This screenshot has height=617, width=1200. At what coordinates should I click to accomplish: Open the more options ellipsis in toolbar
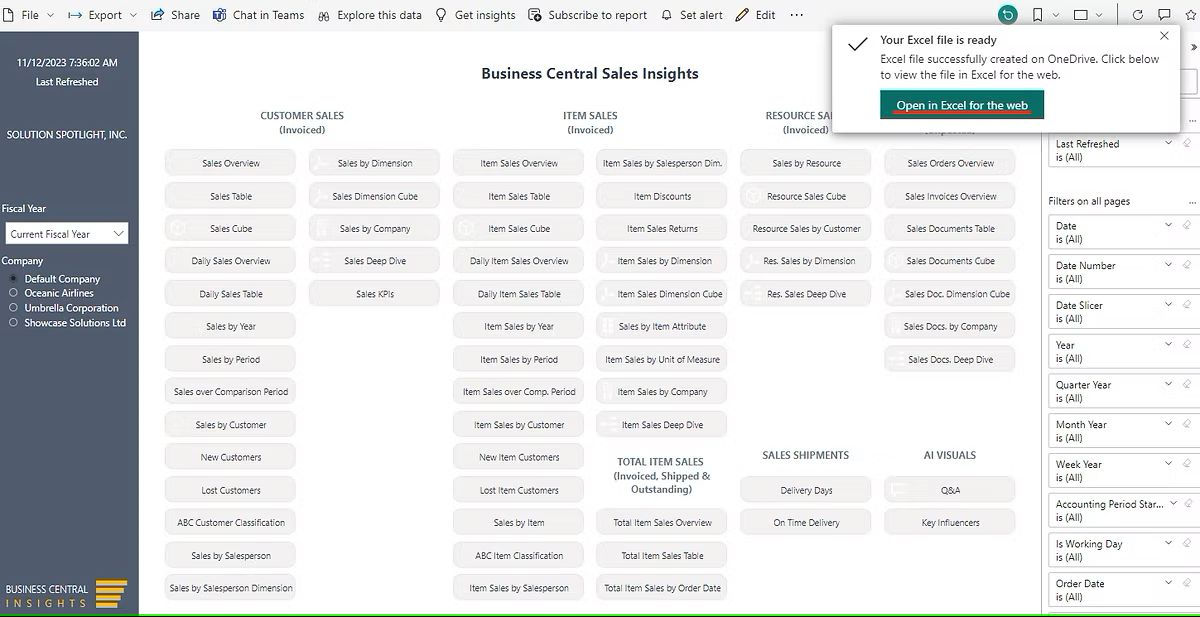[x=796, y=15]
